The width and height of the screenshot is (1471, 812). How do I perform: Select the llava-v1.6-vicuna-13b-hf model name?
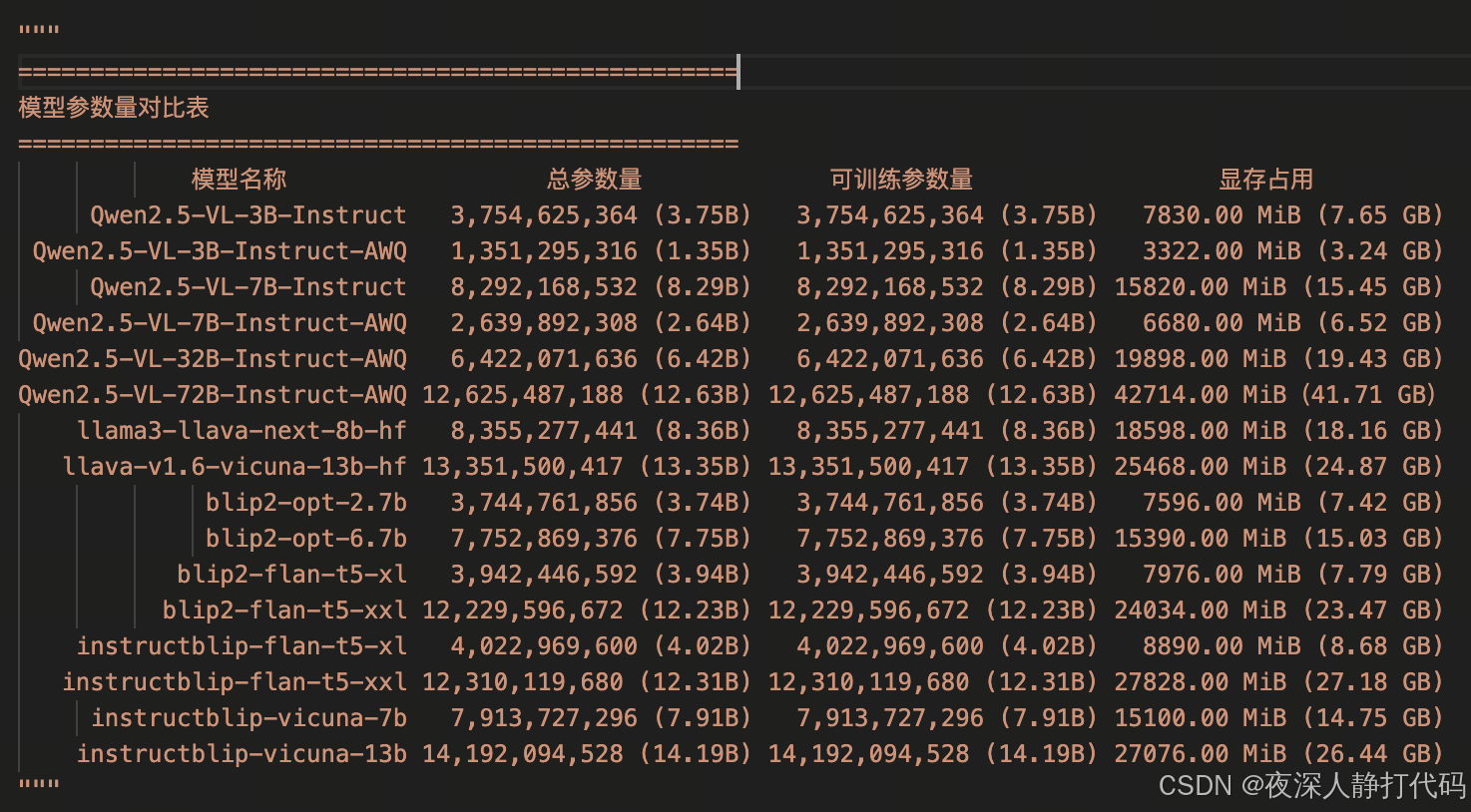click(x=235, y=467)
